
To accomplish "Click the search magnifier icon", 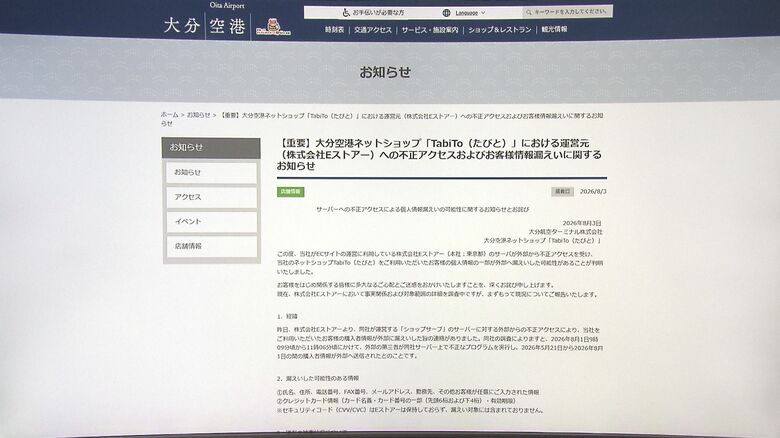I will click(529, 12).
